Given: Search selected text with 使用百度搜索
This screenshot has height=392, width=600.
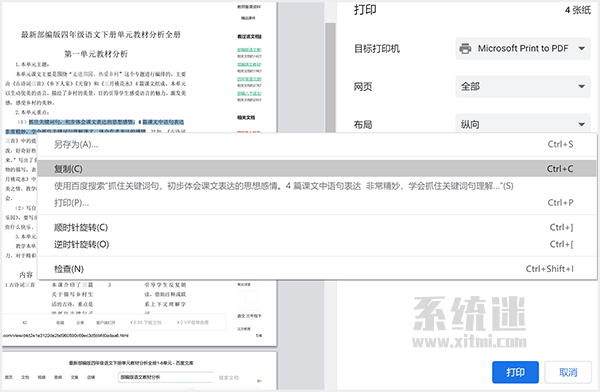Looking at the screenshot, I should (317, 186).
